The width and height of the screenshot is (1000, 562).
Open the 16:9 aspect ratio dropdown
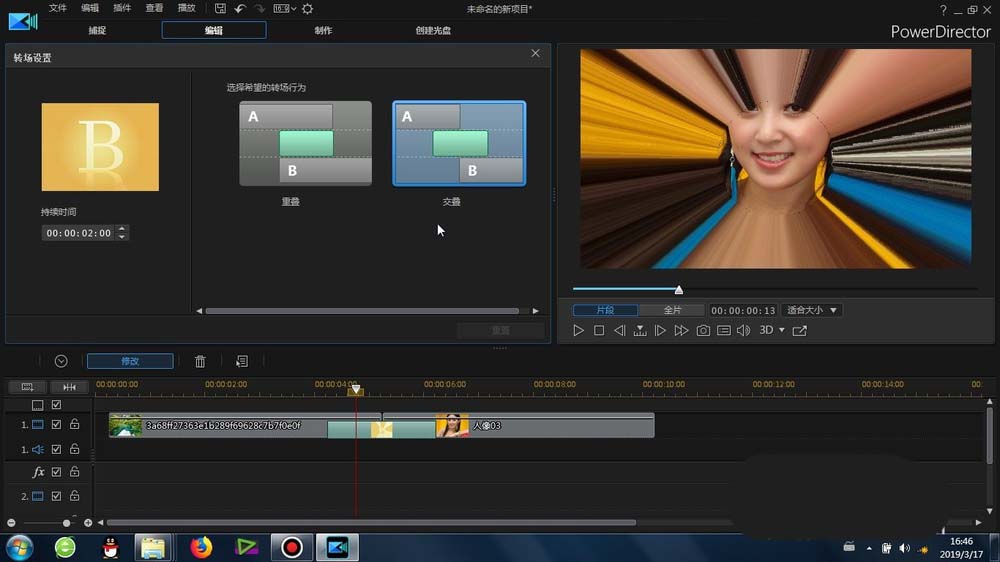pos(284,8)
